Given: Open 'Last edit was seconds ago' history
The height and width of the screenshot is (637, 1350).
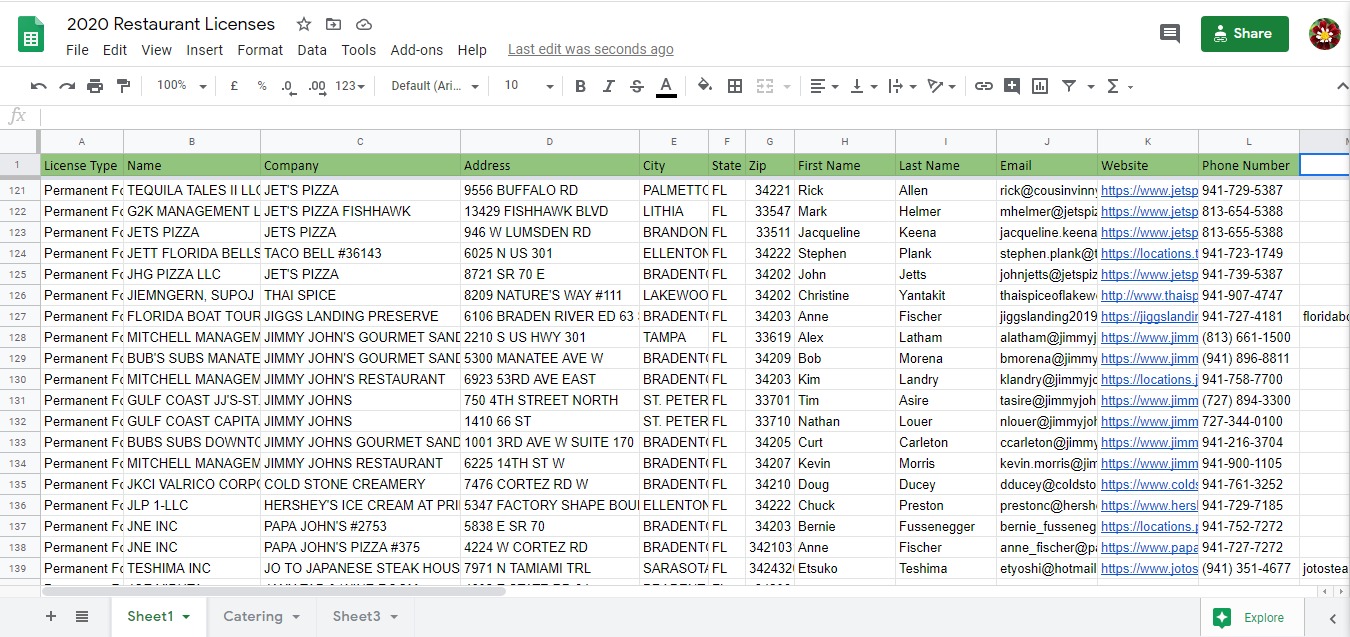Looking at the screenshot, I should click(x=591, y=50).
